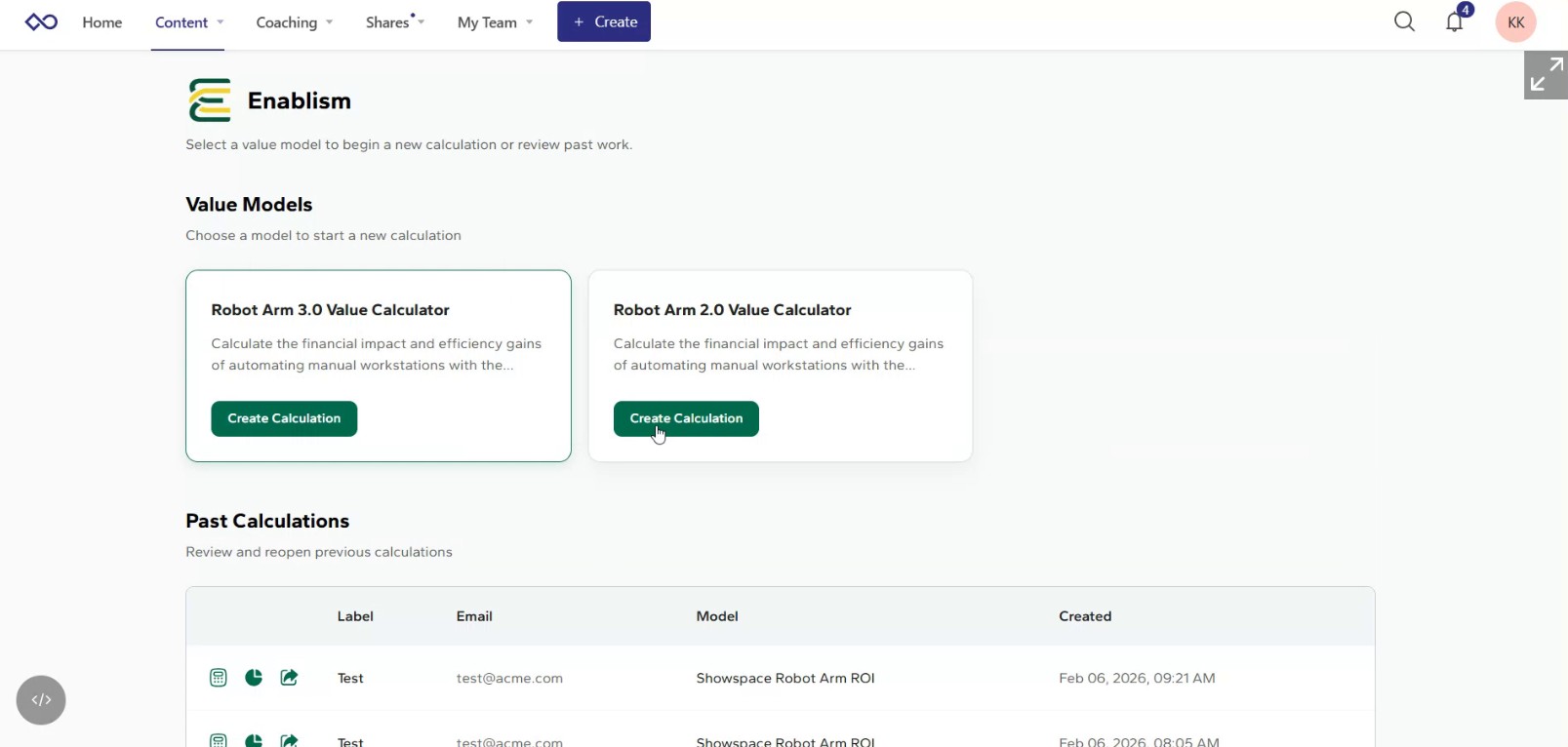The height and width of the screenshot is (747, 1568).
Task: Click the share icon for the first Test calculation
Action: click(289, 678)
